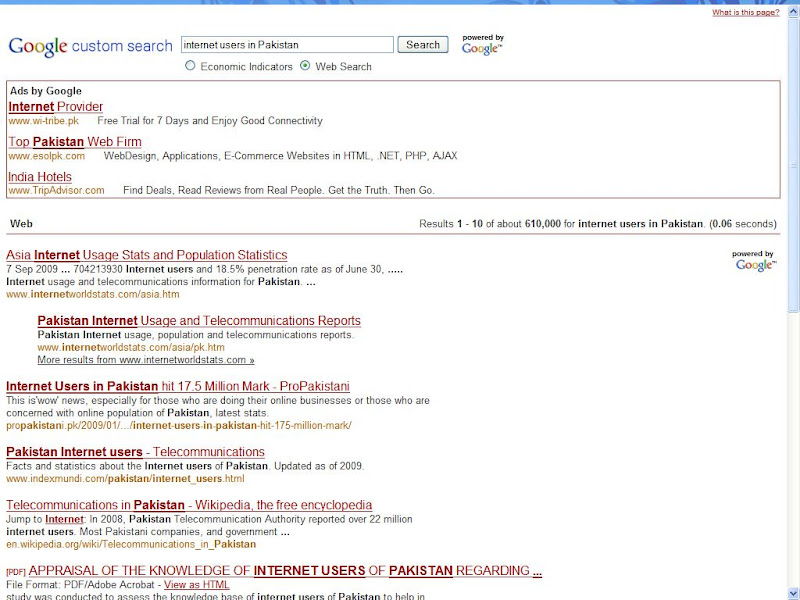Open the PDF Appraisal of the Knowledge result
Screen dimensions: 800x600
[x=285, y=571]
